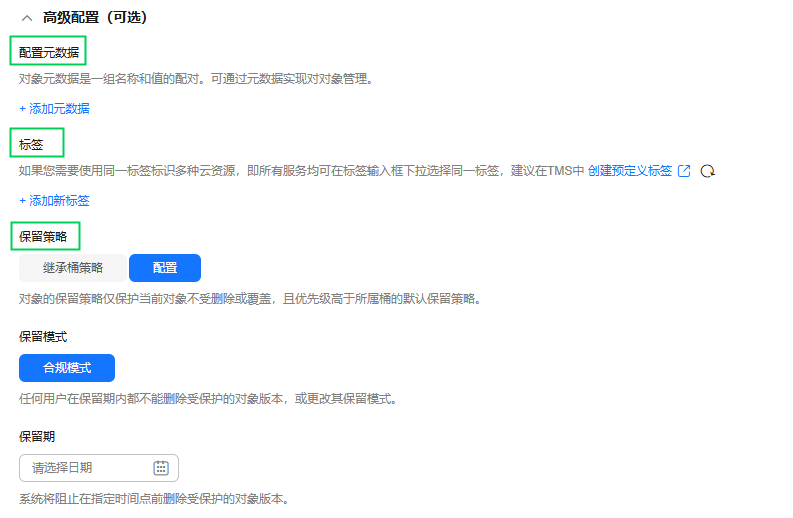793x518 pixels.
Task: Click the 配置元数据 heading
Action: (x=49, y=53)
